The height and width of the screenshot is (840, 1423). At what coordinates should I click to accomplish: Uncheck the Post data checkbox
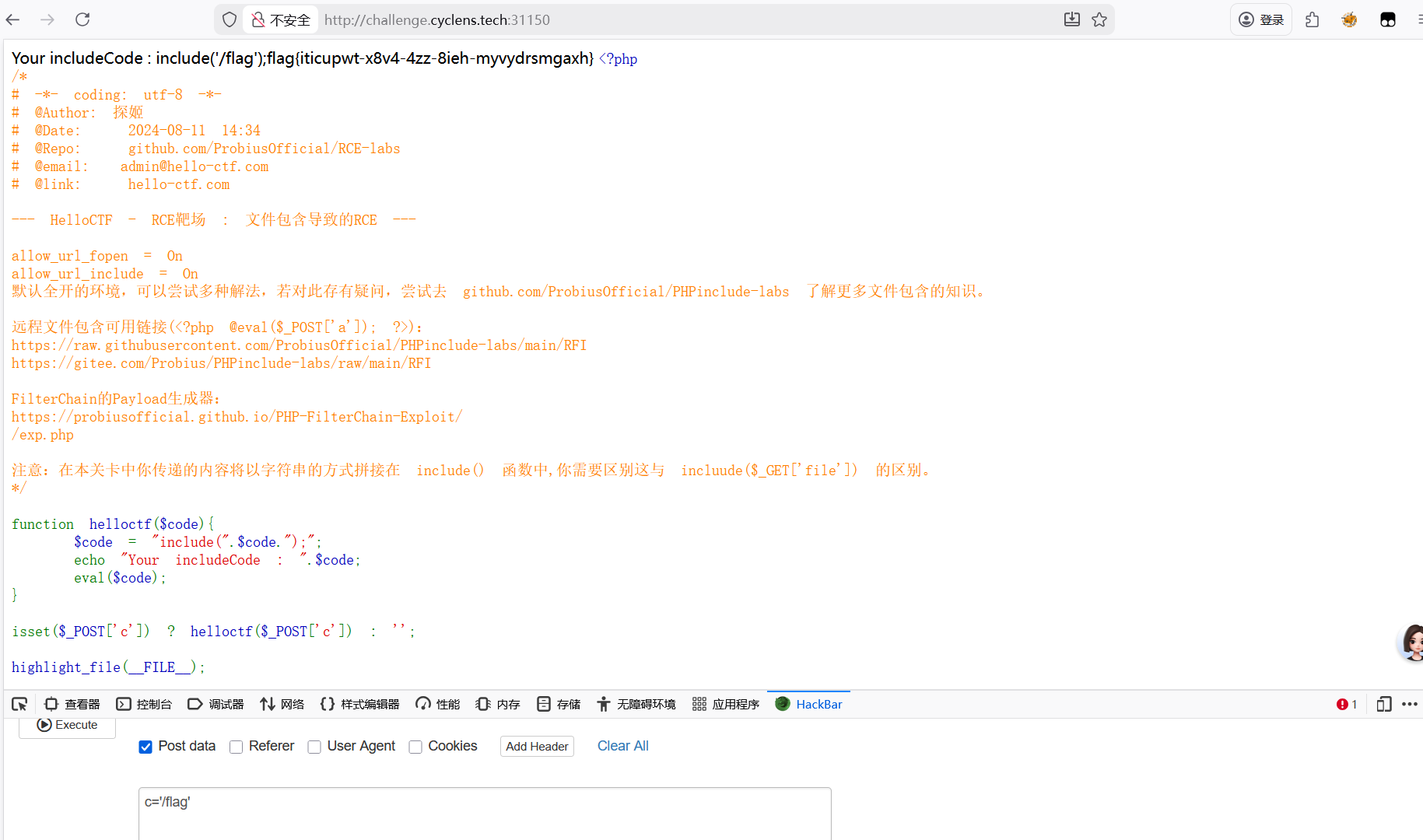coord(145,747)
